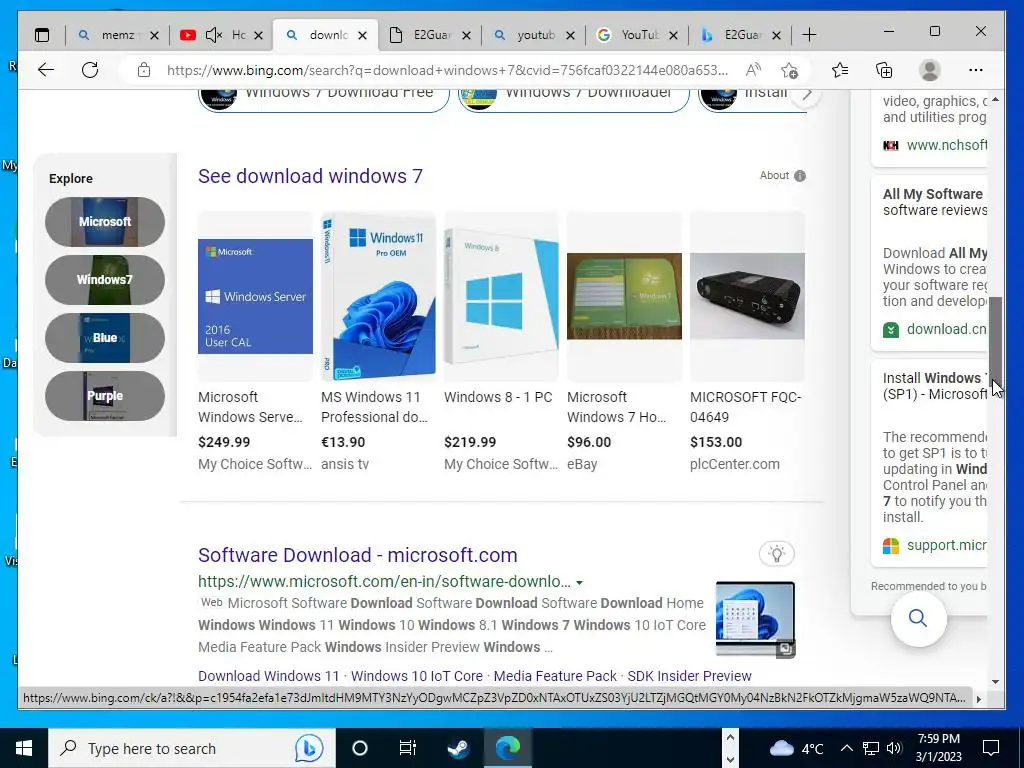Open the tab actions menu icon
The width and height of the screenshot is (1024, 768).
pyautogui.click(x=42, y=35)
